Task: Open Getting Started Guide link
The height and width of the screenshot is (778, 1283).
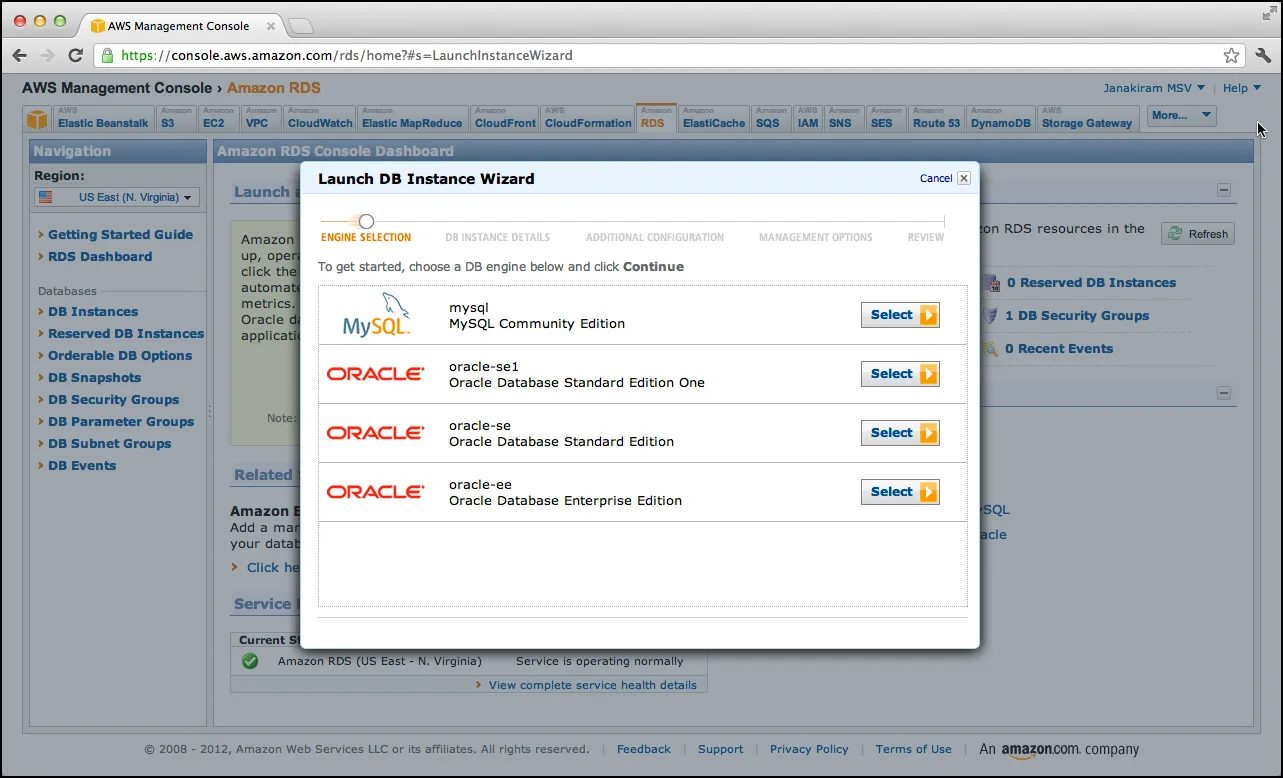Action: click(x=120, y=234)
